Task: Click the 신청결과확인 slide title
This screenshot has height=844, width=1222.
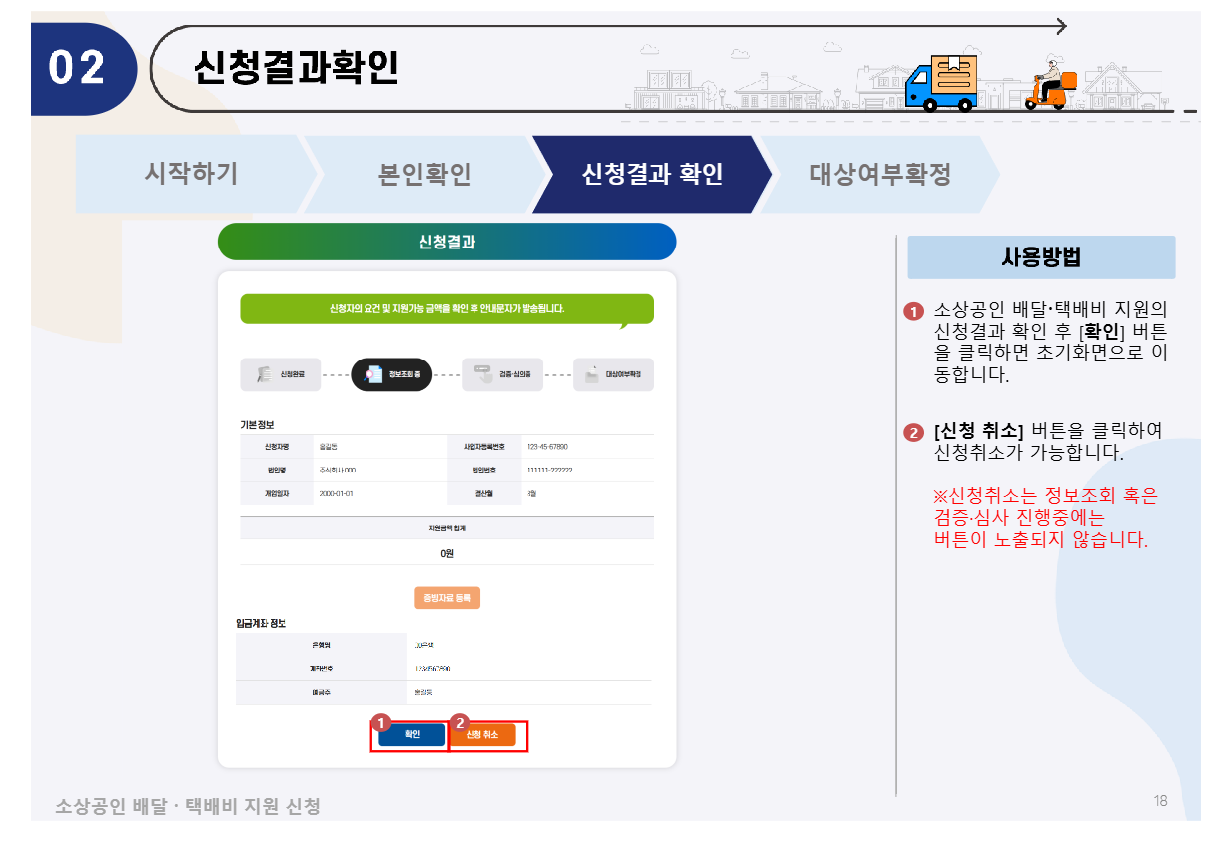Action: coord(296,67)
